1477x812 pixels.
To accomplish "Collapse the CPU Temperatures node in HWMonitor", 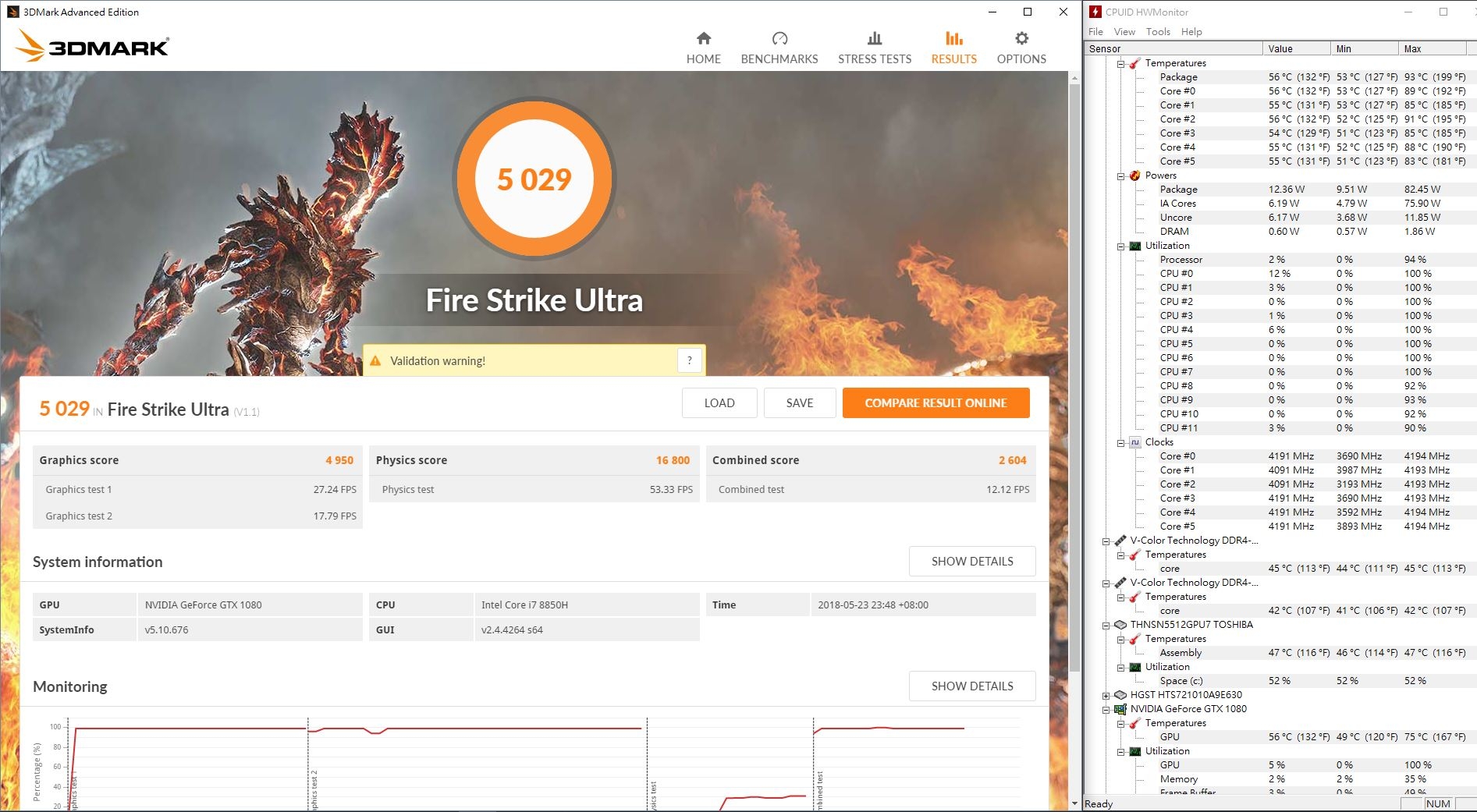I will (x=1121, y=64).
